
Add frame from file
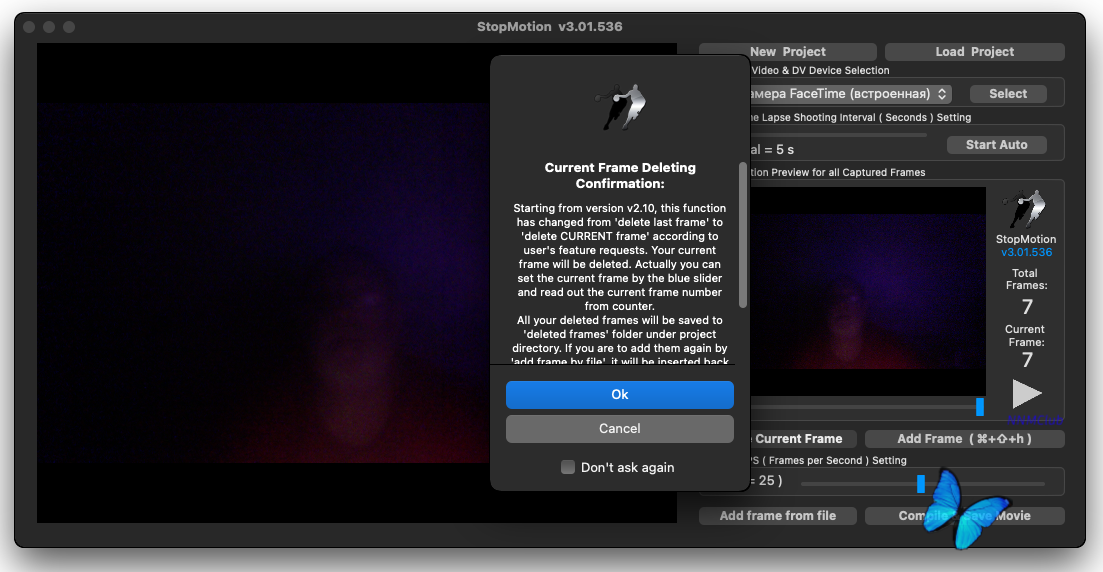pos(778,516)
